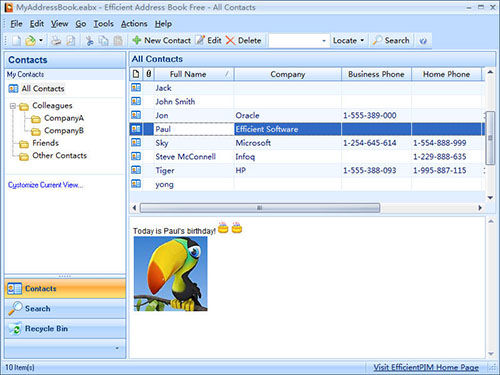Open the Locate dropdown
This screenshot has width=500, height=375.
[348, 41]
